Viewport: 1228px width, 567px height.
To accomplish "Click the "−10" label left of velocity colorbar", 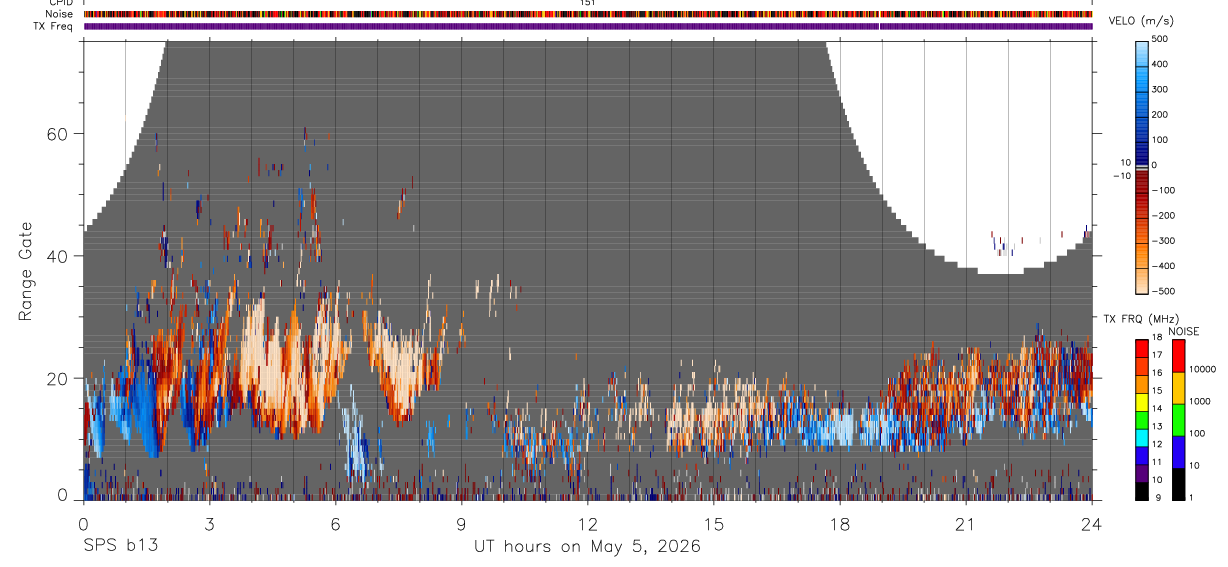I will [x=1122, y=175].
